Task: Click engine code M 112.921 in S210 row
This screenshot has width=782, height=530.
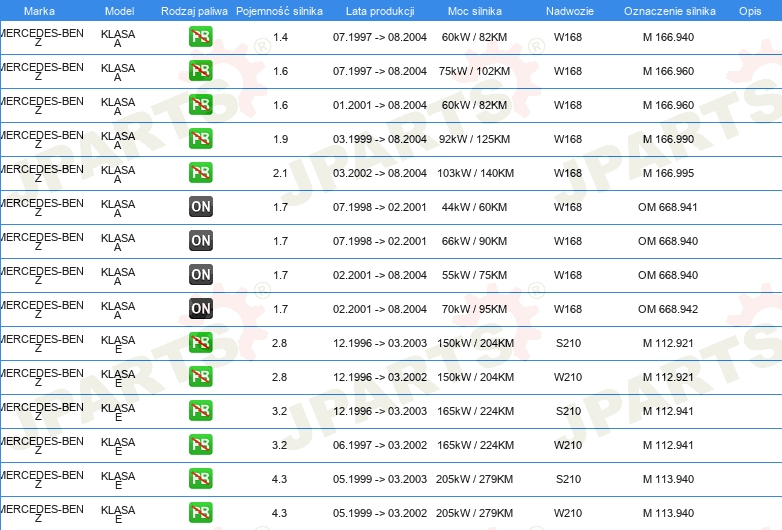Action: [668, 343]
